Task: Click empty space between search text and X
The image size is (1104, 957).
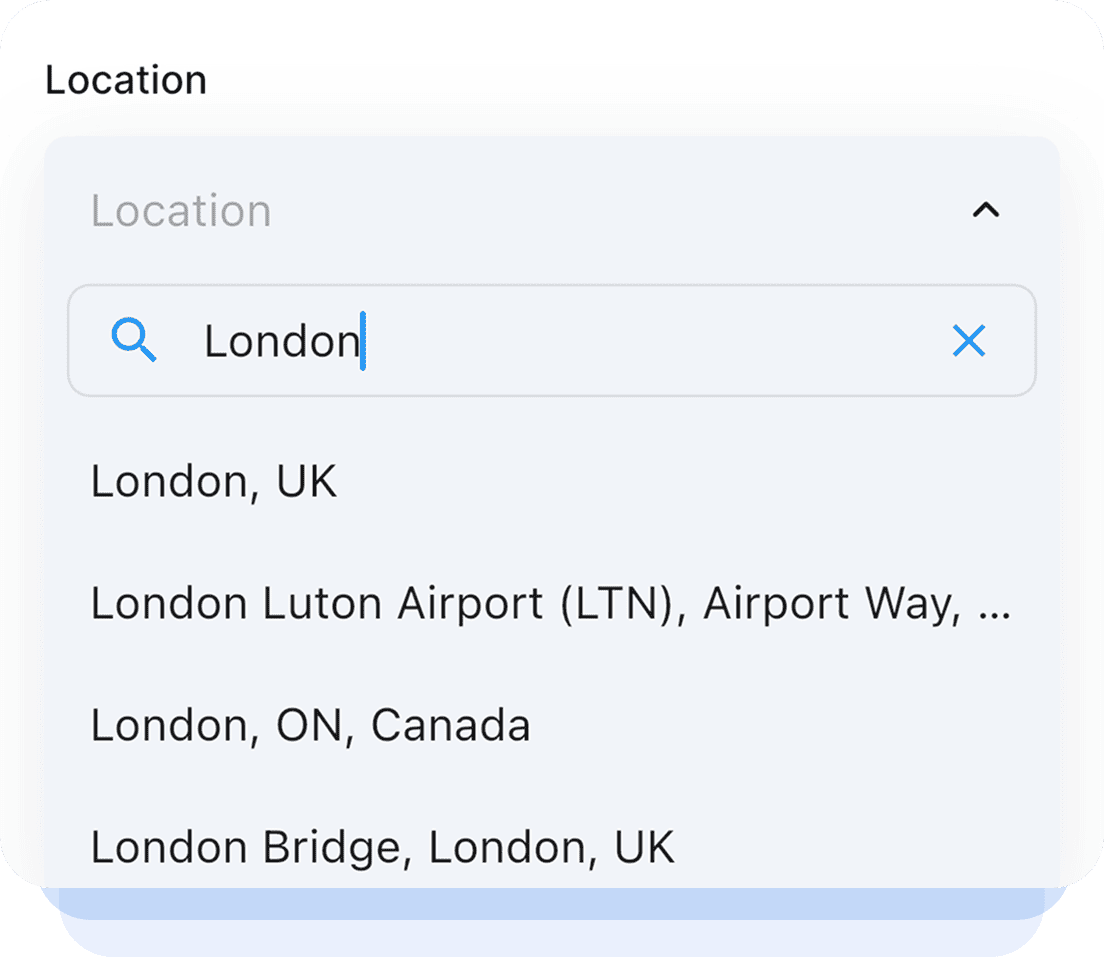Action: click(x=650, y=341)
